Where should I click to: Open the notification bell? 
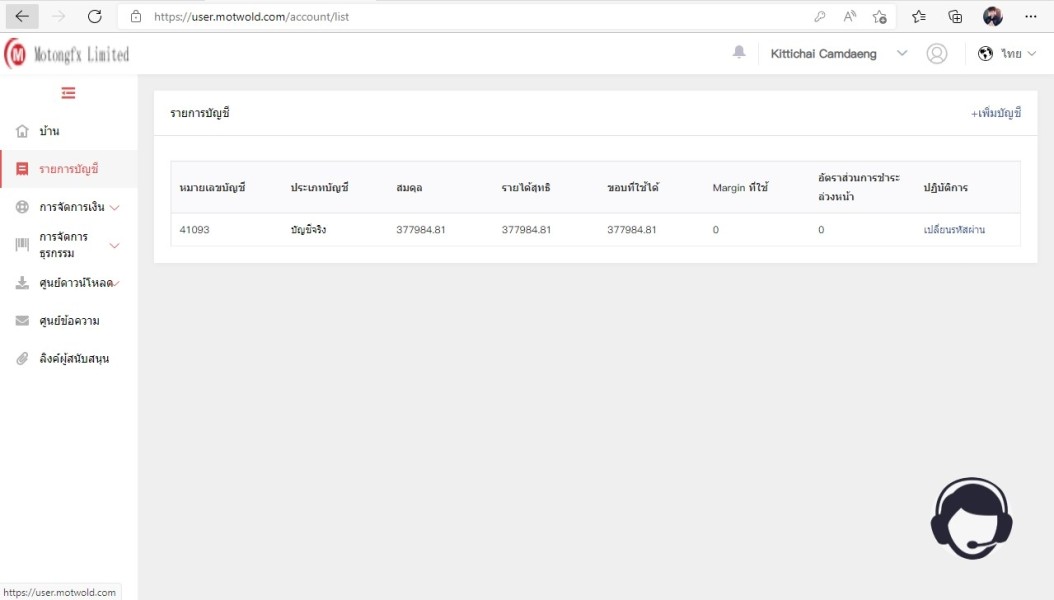coord(739,52)
